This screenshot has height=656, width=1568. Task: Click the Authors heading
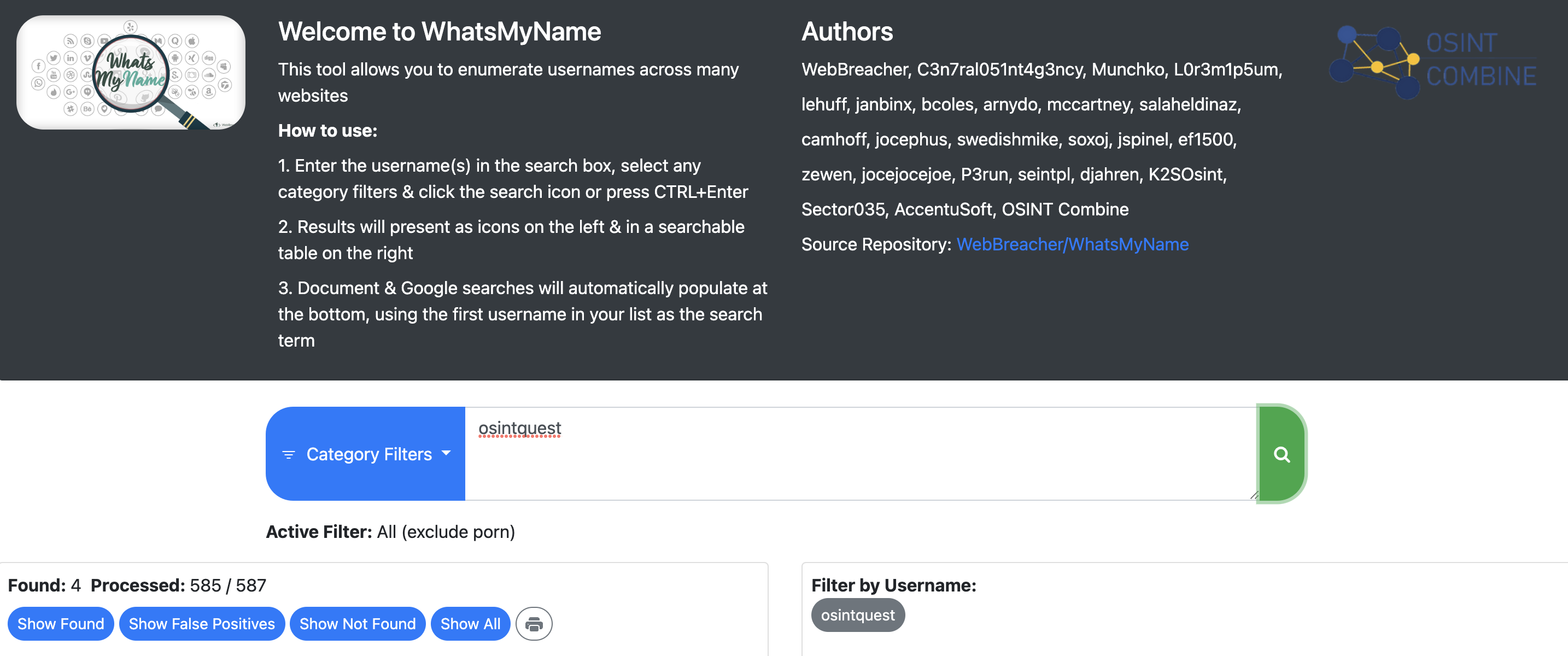(x=847, y=32)
